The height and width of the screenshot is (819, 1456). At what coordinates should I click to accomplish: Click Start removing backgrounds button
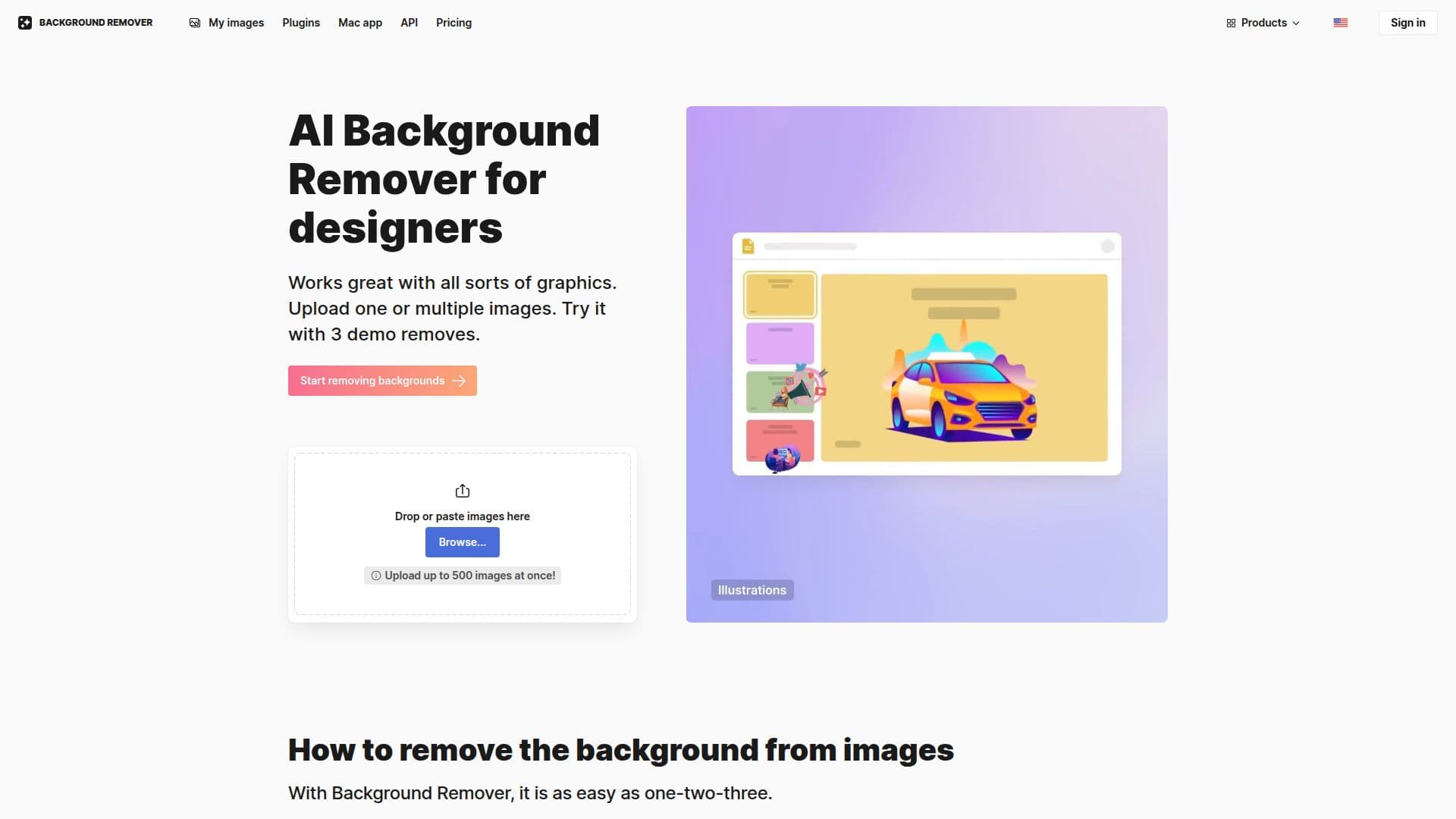(x=382, y=381)
